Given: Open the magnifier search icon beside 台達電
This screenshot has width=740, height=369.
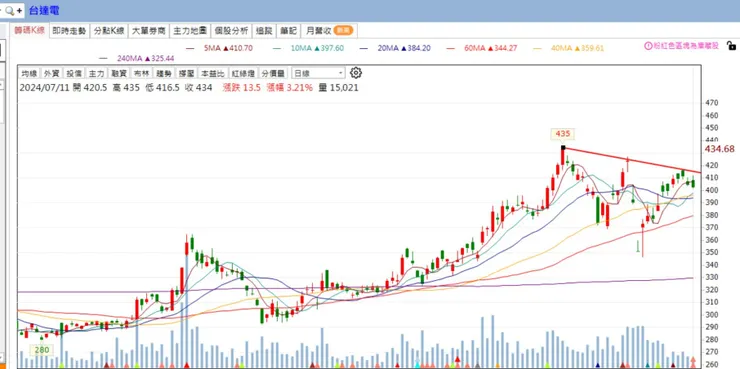Looking at the screenshot, I should [x=9, y=10].
